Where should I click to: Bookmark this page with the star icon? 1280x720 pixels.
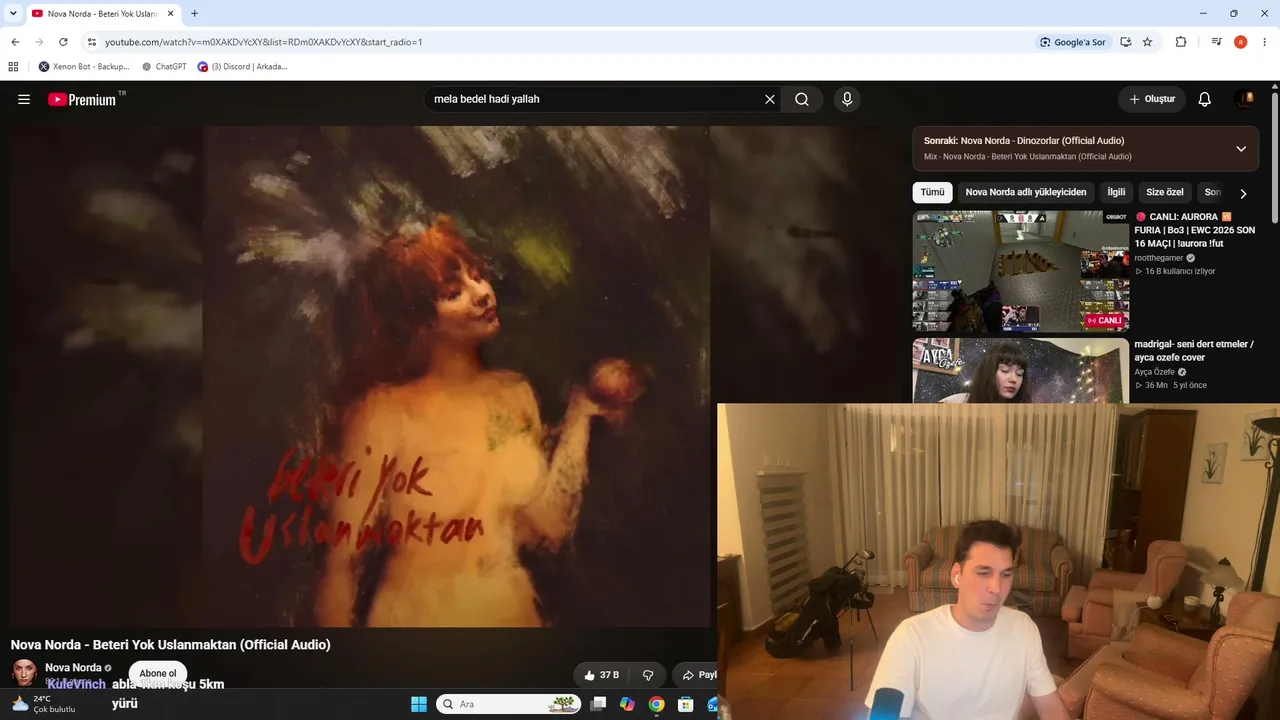[x=1147, y=42]
